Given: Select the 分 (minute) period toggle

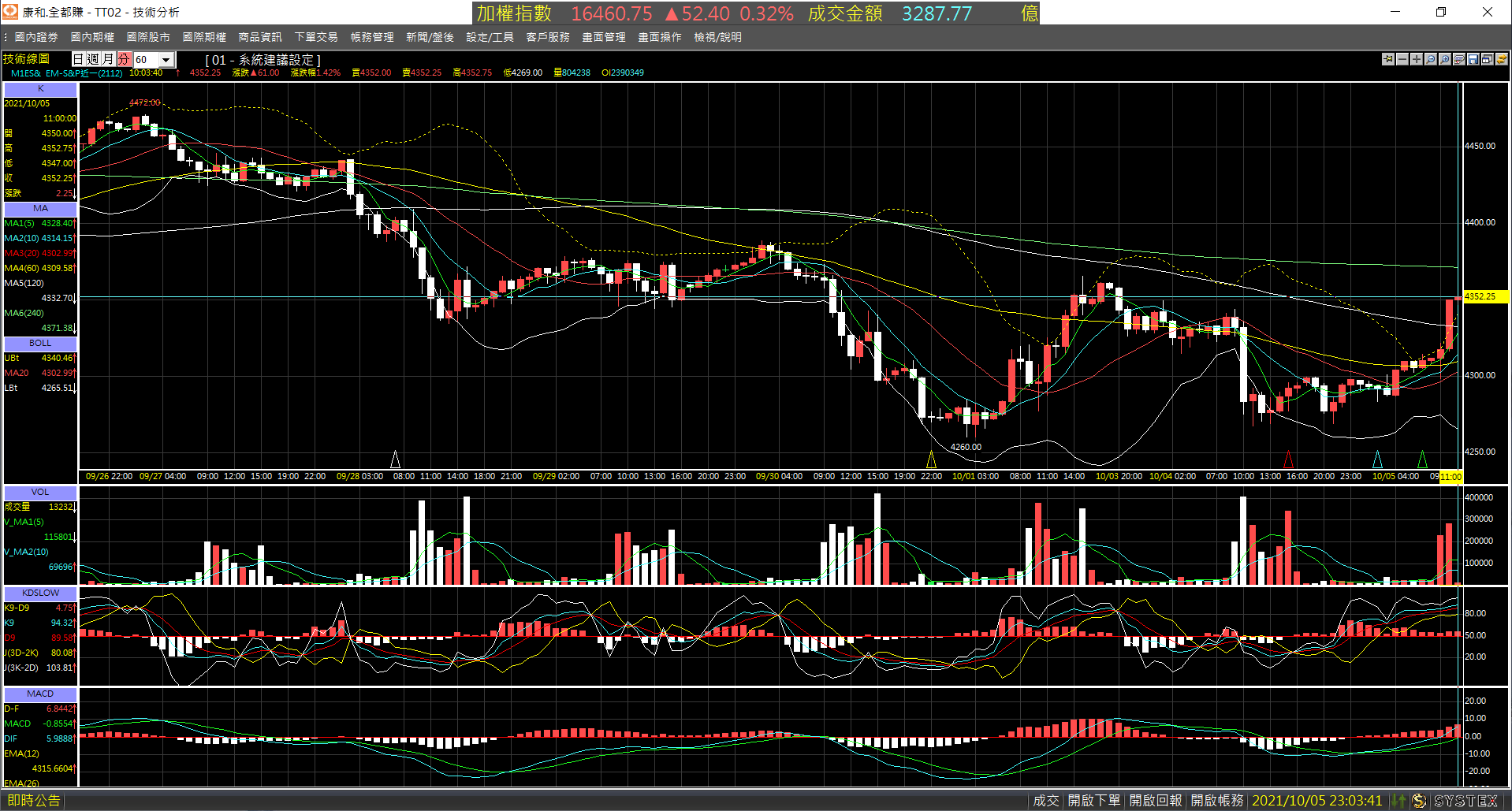Looking at the screenshot, I should tap(124, 59).
